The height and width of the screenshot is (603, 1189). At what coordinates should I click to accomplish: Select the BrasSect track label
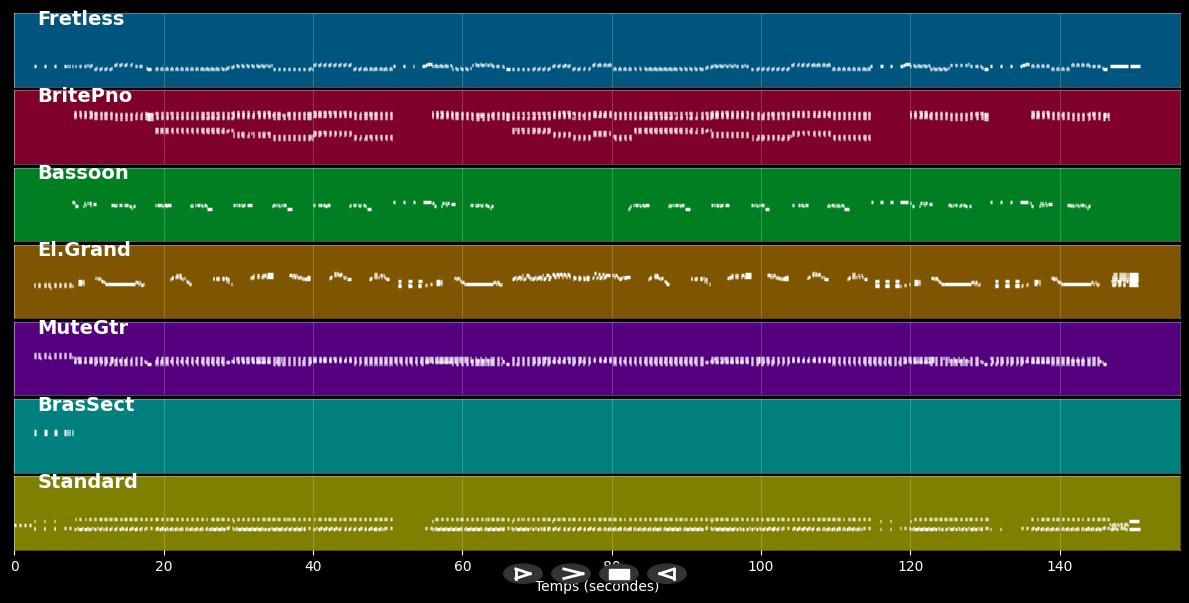(x=86, y=405)
